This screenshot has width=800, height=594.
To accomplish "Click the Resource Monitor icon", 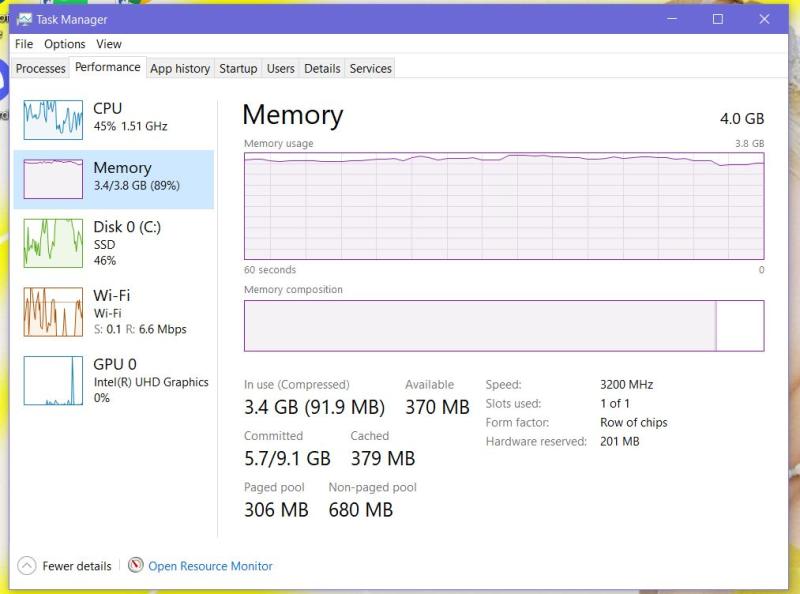I will click(136, 566).
